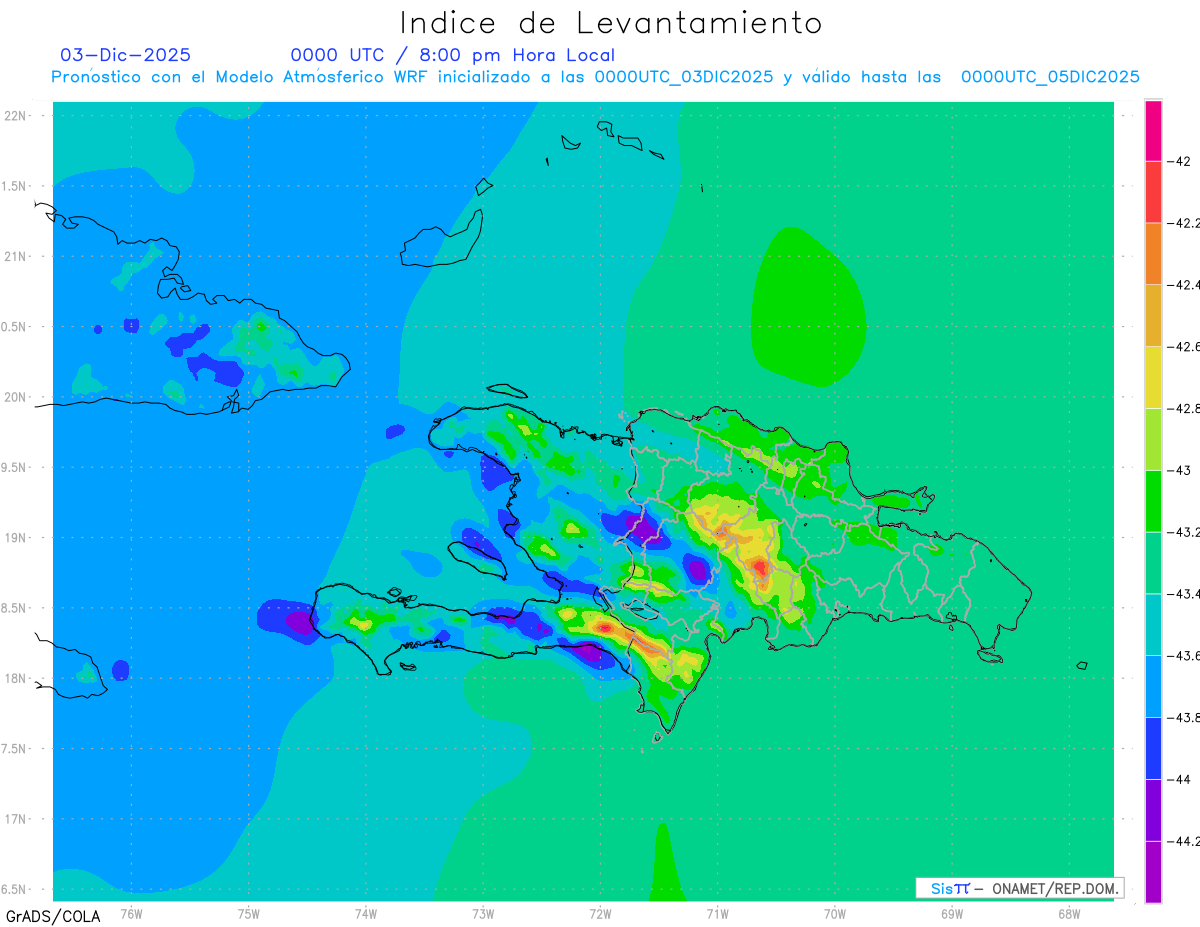Click the "0000UTC_03DIC2025" initialization time

[684, 77]
